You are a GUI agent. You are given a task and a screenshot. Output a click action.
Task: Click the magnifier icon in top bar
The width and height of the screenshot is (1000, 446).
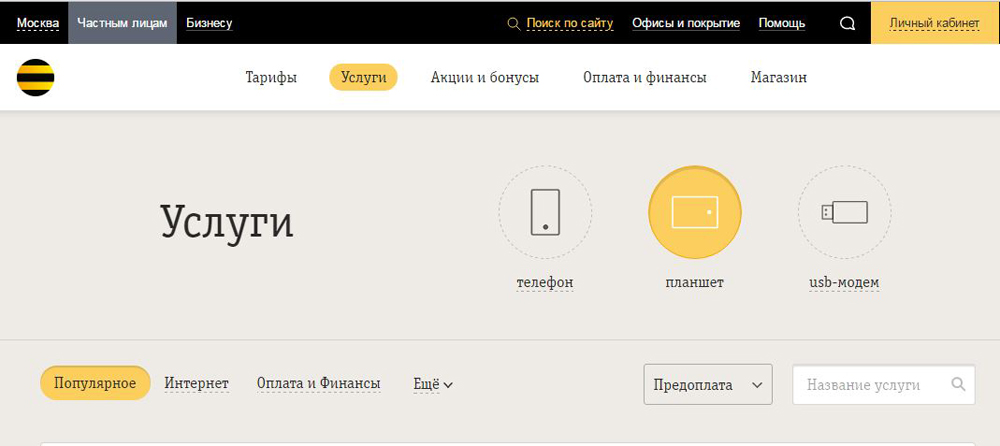(x=847, y=23)
